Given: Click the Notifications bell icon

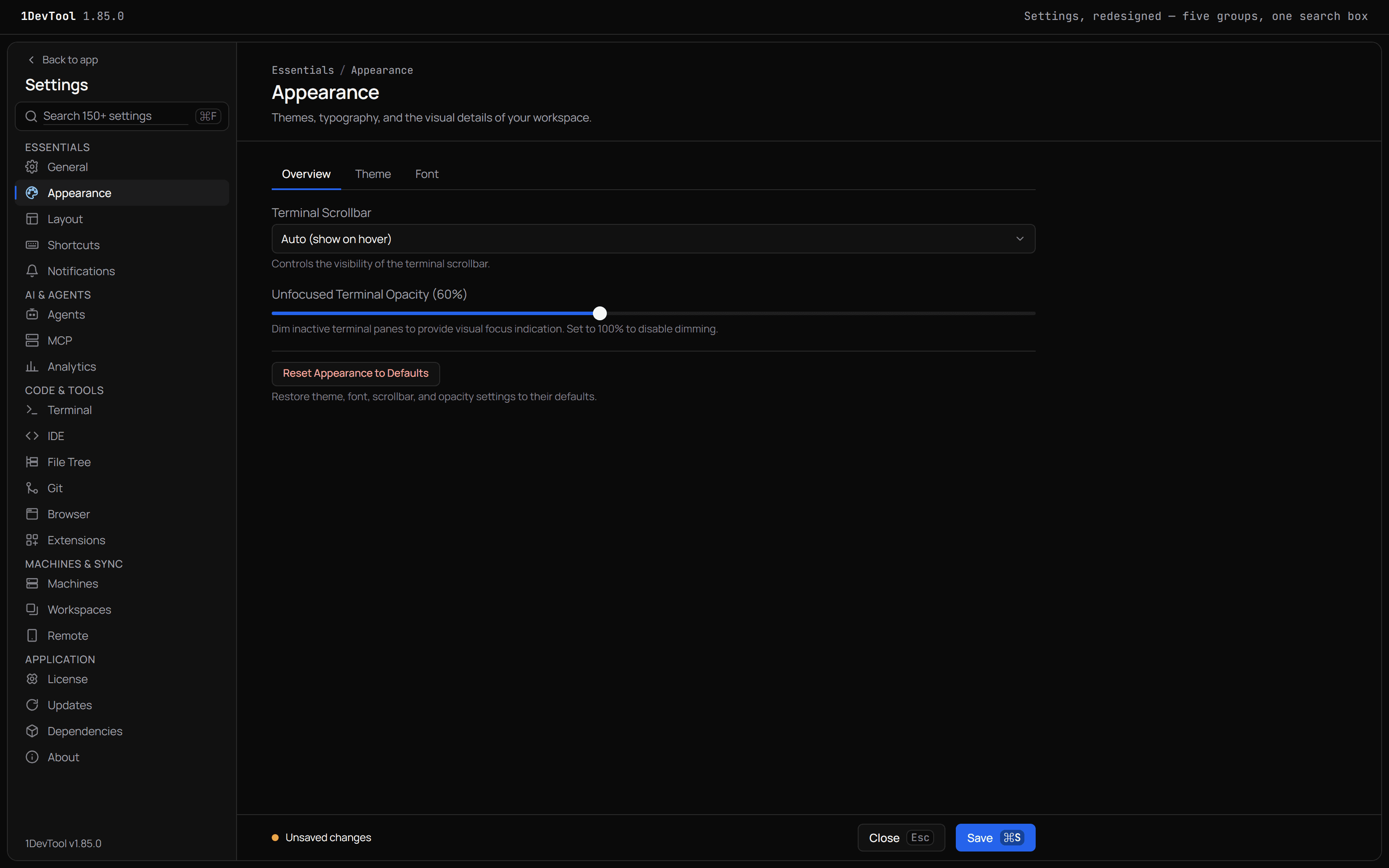Looking at the screenshot, I should point(32,271).
